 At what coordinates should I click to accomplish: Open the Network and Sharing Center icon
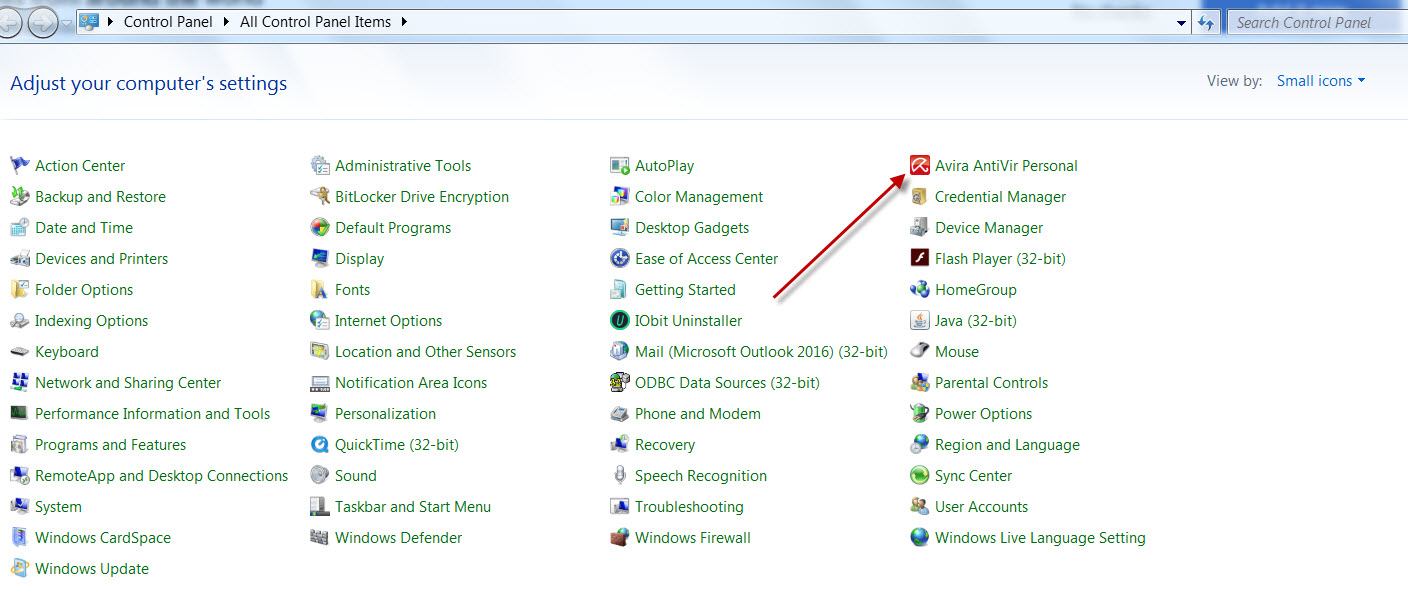[19, 383]
